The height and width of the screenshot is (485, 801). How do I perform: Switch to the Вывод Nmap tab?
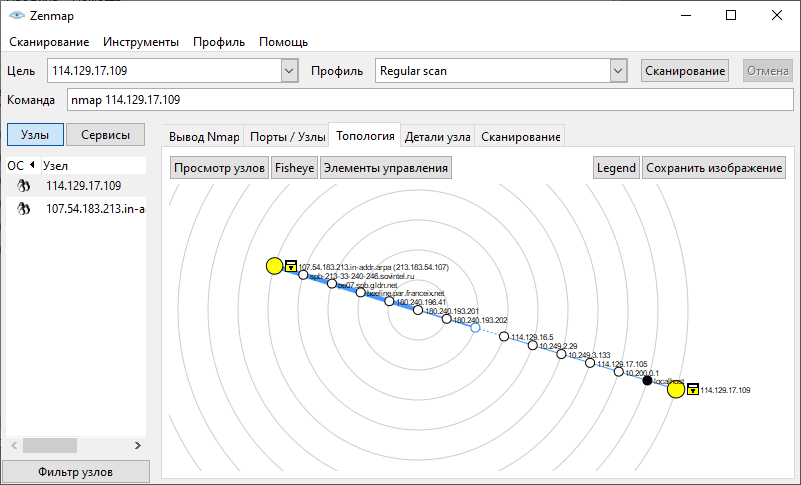coord(204,136)
